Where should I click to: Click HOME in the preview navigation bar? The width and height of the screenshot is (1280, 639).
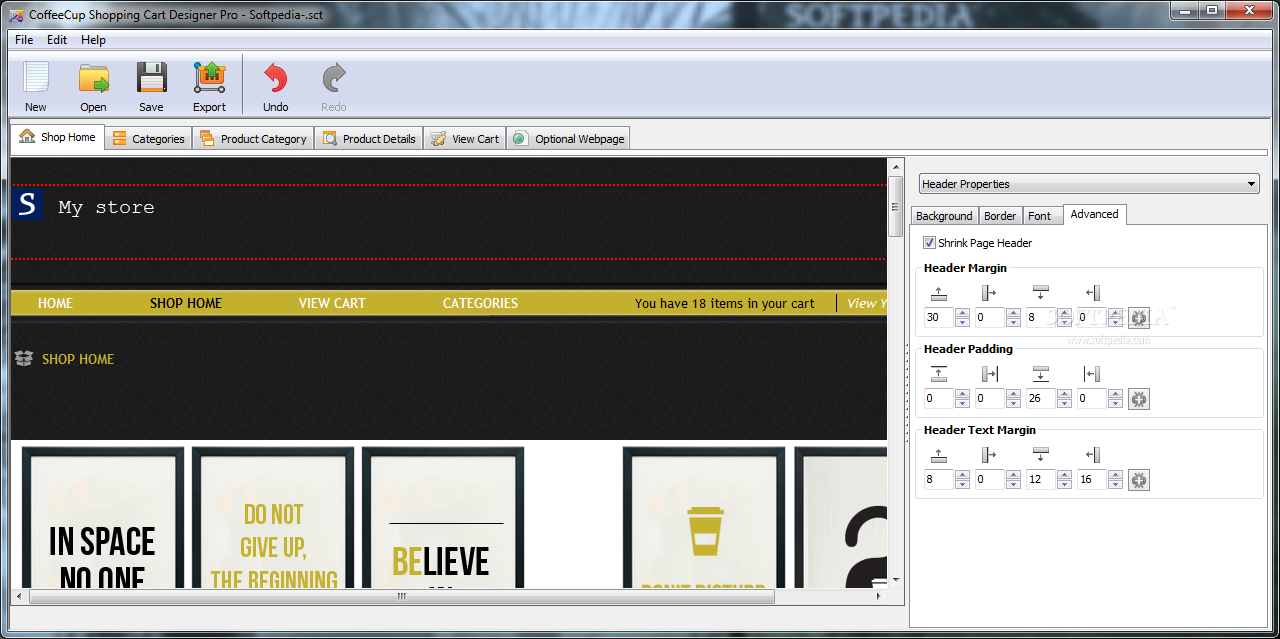click(55, 303)
